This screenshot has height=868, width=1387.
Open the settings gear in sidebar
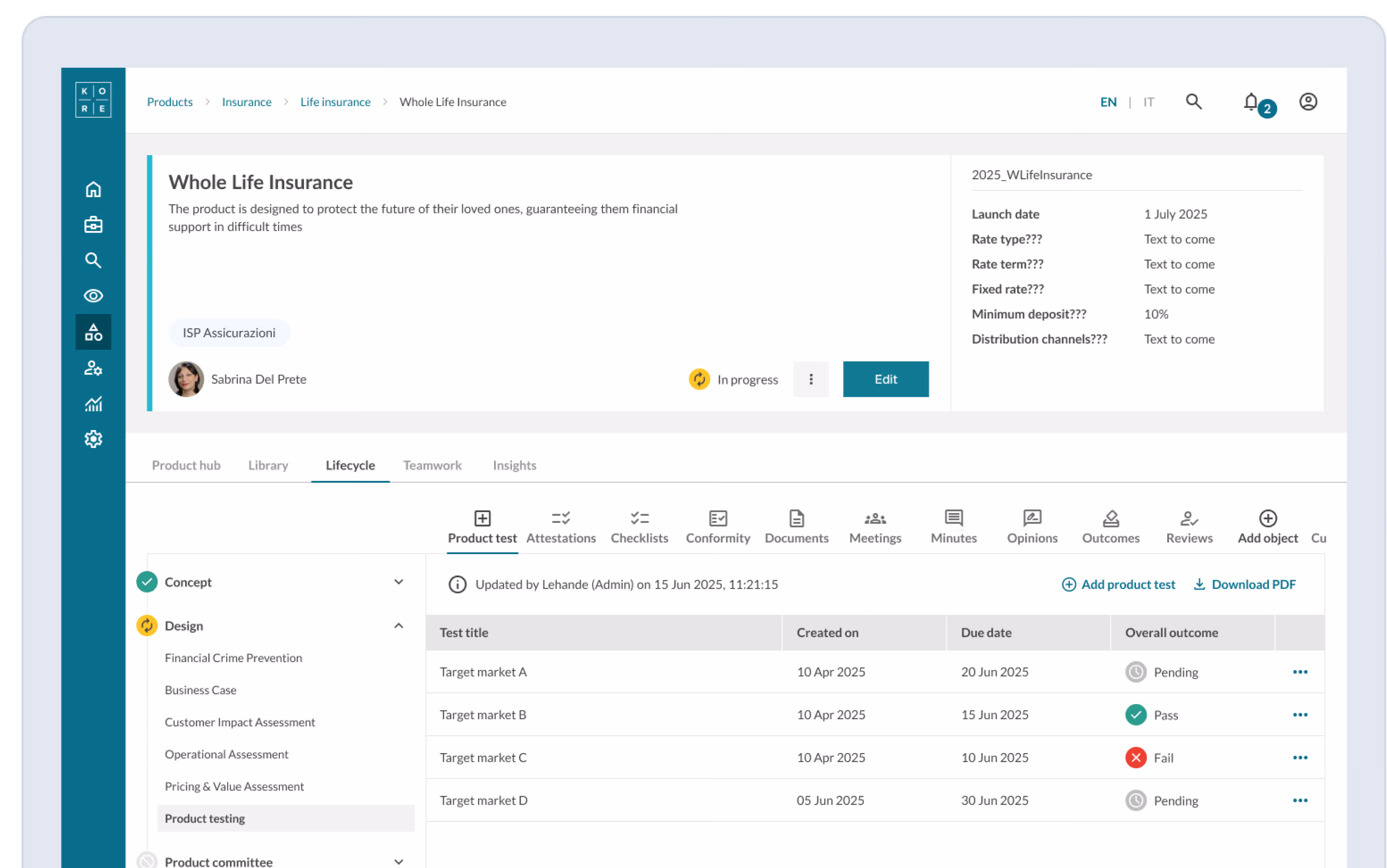point(93,439)
